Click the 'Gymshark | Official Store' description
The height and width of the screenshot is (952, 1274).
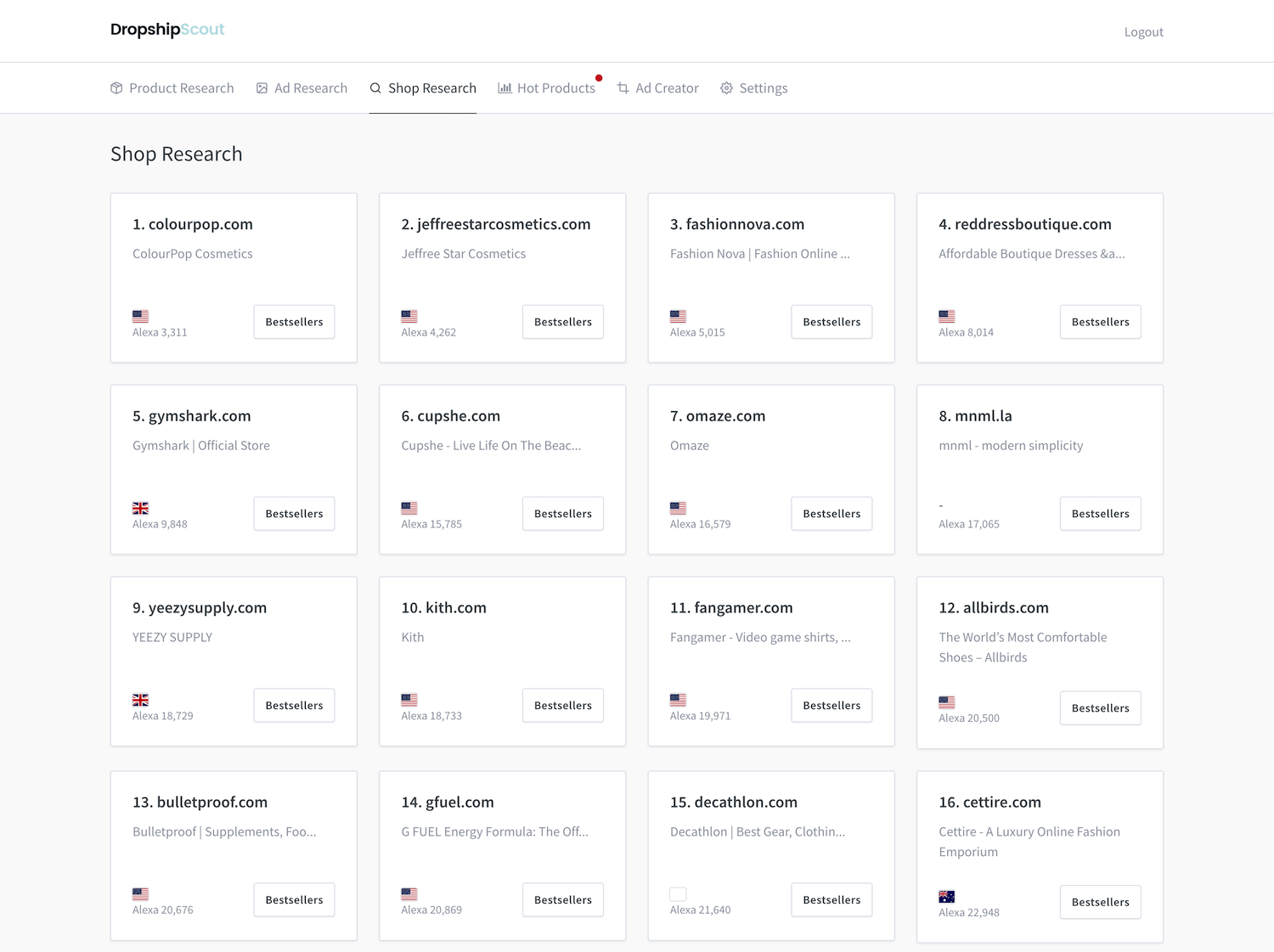click(x=201, y=446)
